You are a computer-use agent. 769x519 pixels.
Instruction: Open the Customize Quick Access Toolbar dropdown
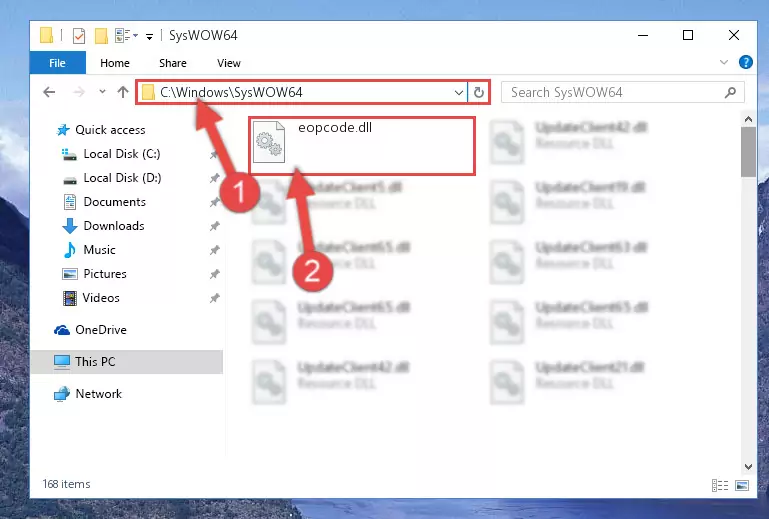(x=149, y=36)
